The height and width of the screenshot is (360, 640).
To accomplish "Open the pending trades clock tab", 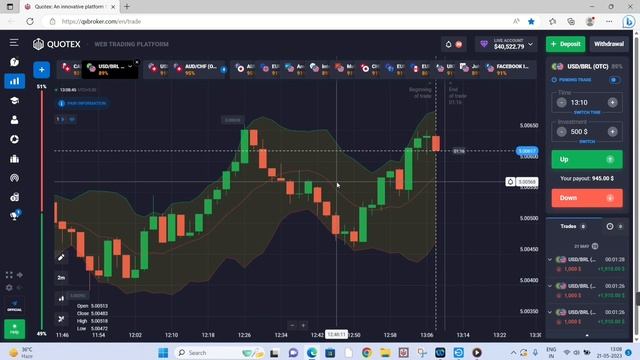I will 610,226.
